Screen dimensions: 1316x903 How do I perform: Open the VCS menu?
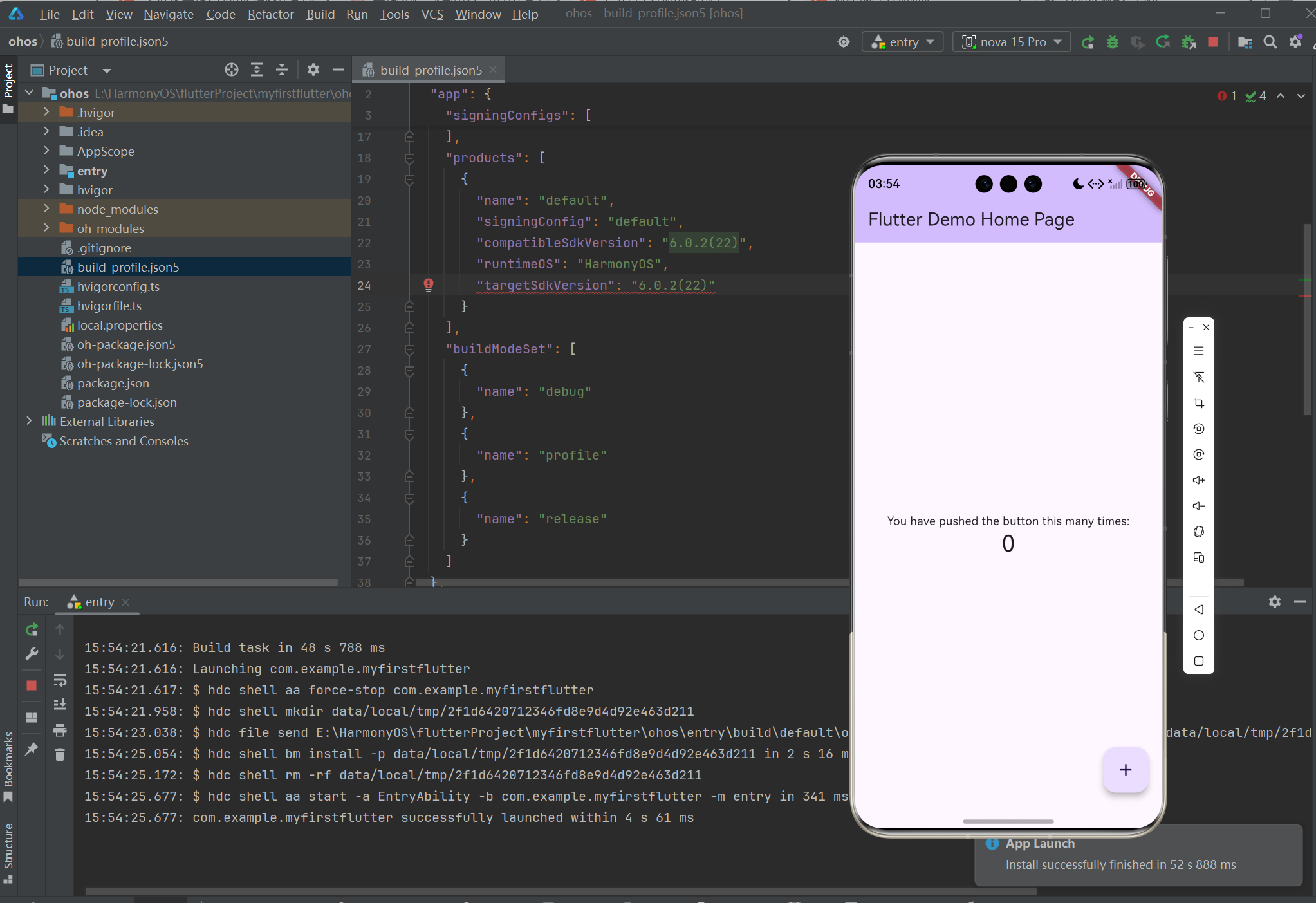pyautogui.click(x=432, y=14)
